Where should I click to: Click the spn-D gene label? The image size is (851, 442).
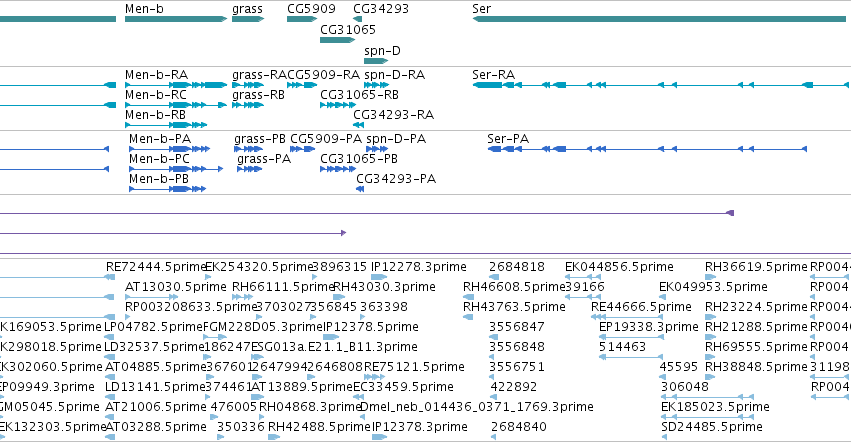pyautogui.click(x=383, y=50)
